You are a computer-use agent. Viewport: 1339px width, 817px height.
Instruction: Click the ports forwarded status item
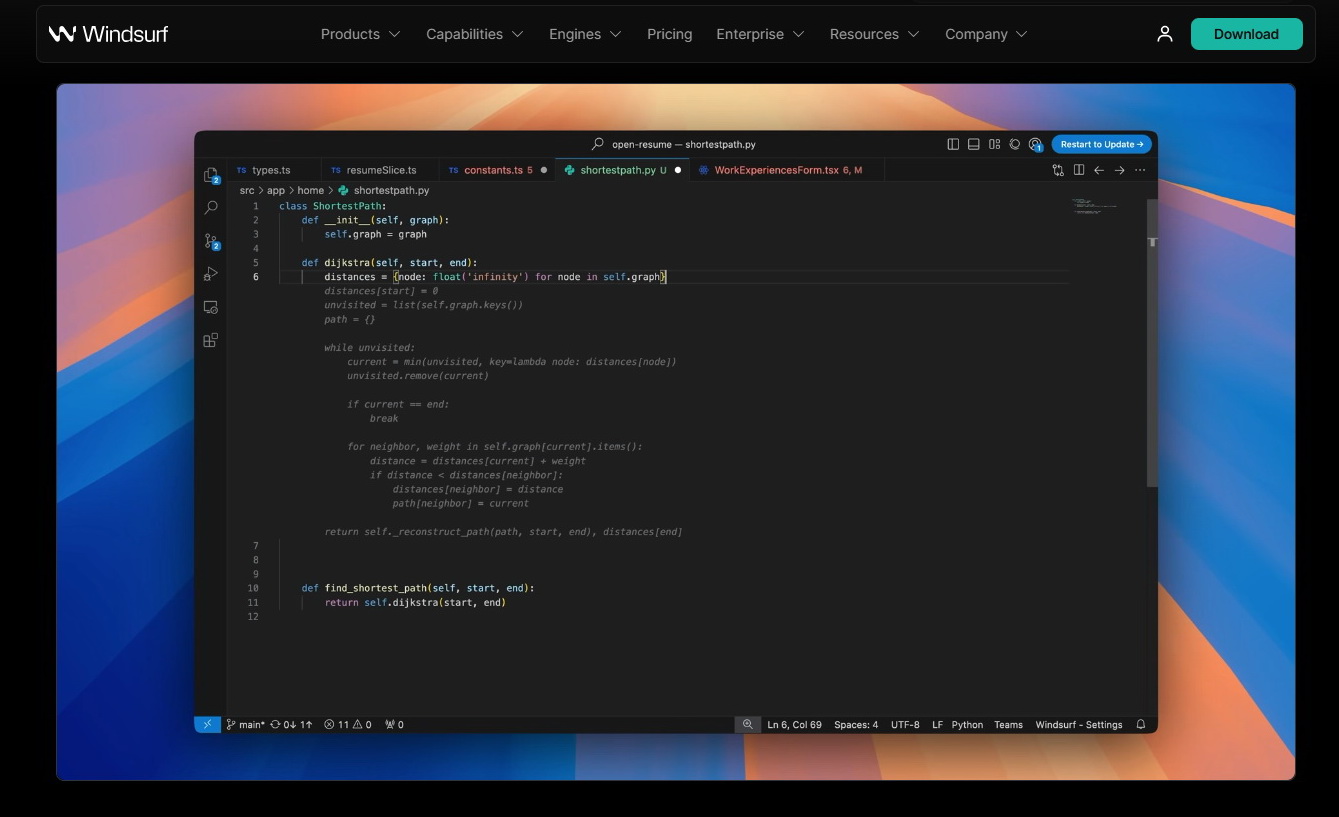click(395, 724)
